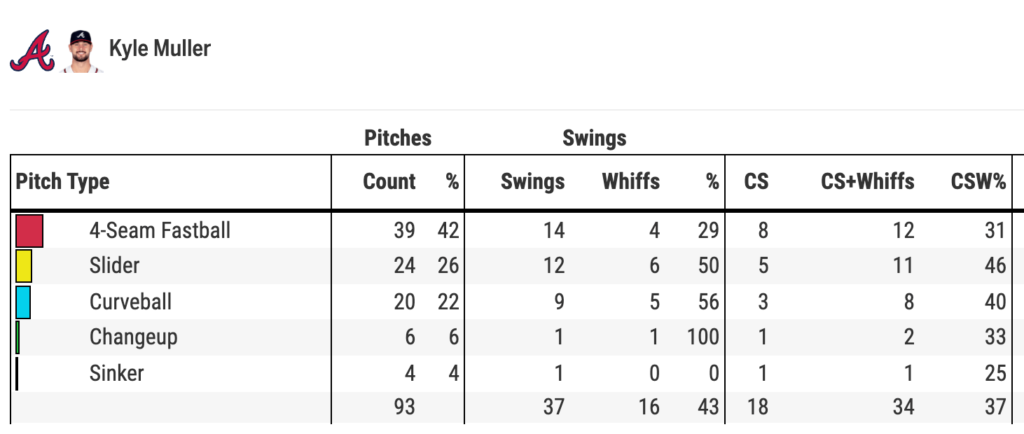This screenshot has height=434, width=1024.
Task: Click the red 4-Seam Fastball color bar
Action: (x=30, y=231)
